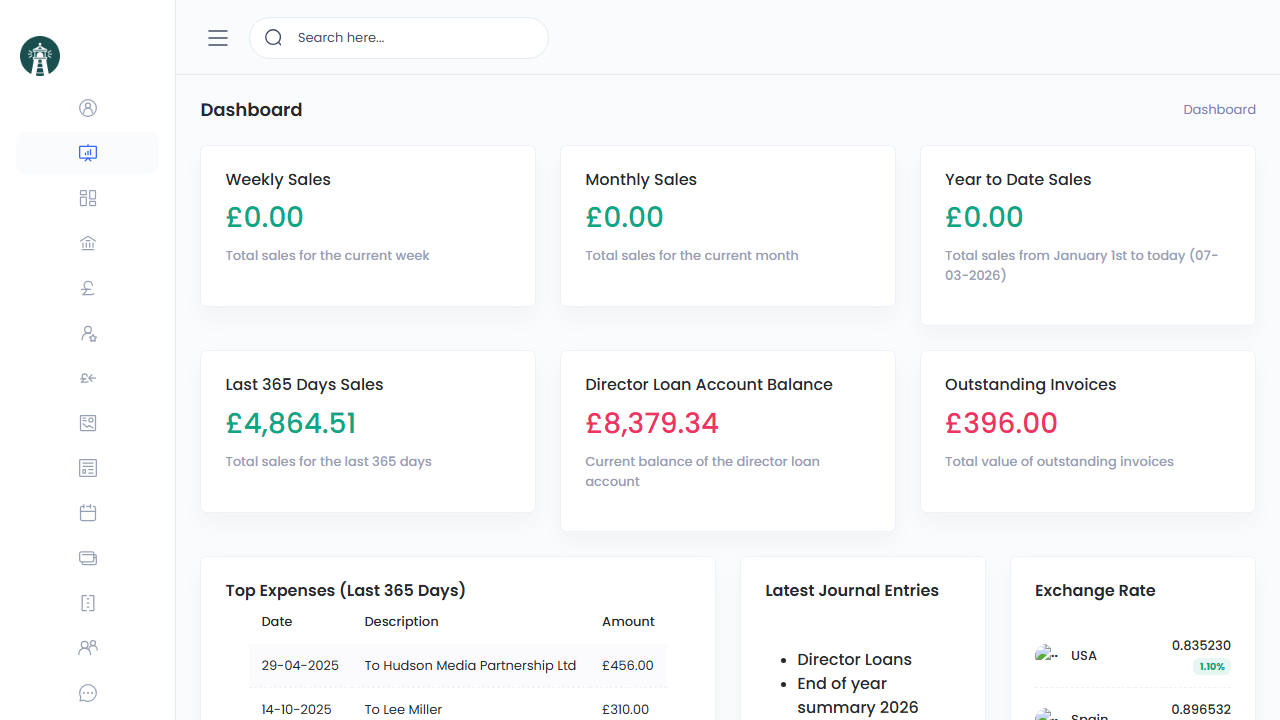Click the calendar icon in sidebar

click(x=88, y=513)
